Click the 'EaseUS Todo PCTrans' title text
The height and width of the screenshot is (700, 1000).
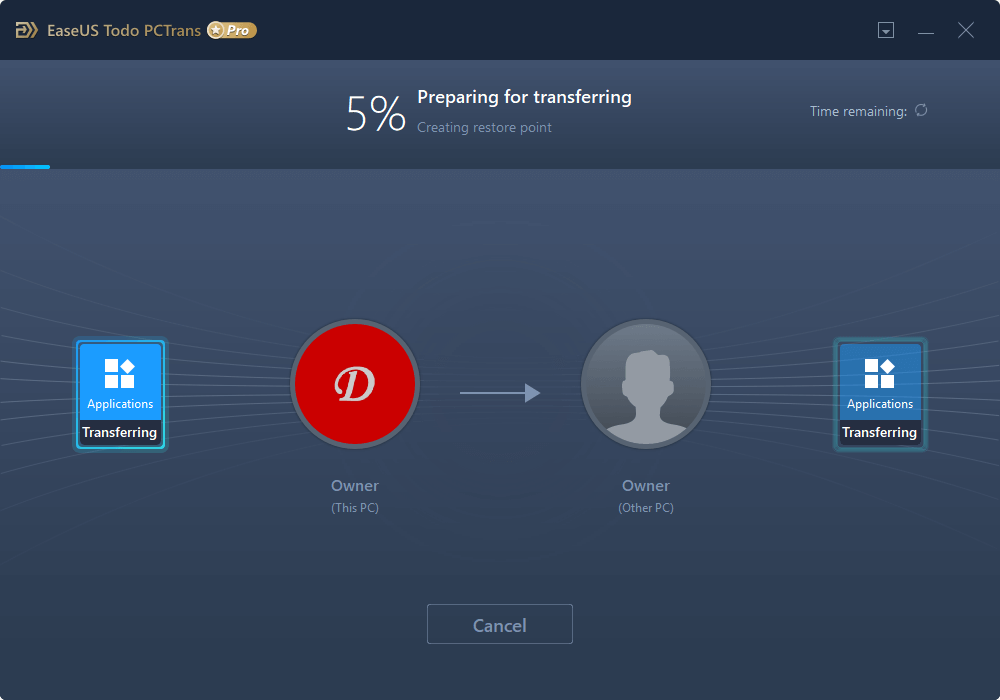[x=124, y=31]
